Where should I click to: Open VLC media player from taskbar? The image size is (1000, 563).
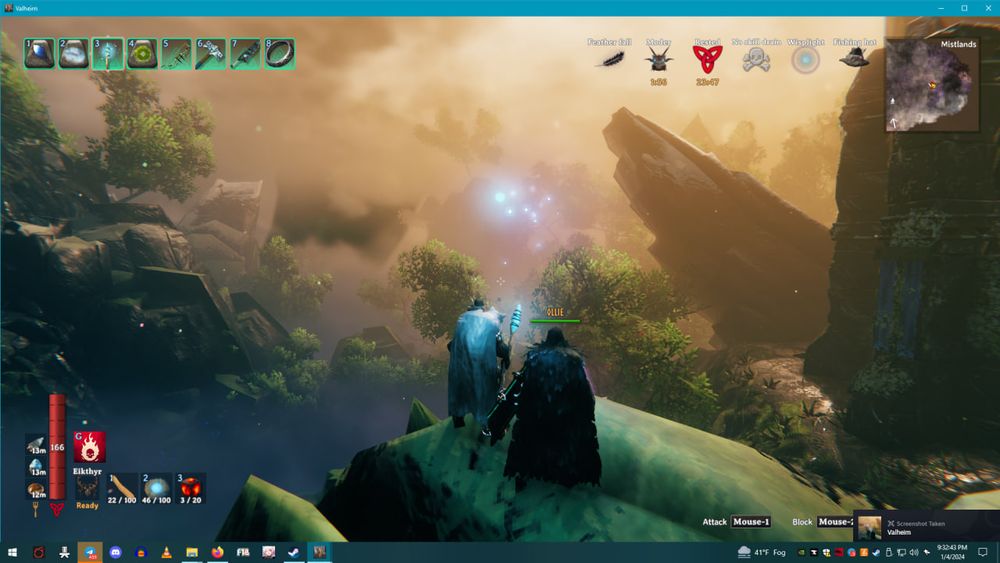166,552
